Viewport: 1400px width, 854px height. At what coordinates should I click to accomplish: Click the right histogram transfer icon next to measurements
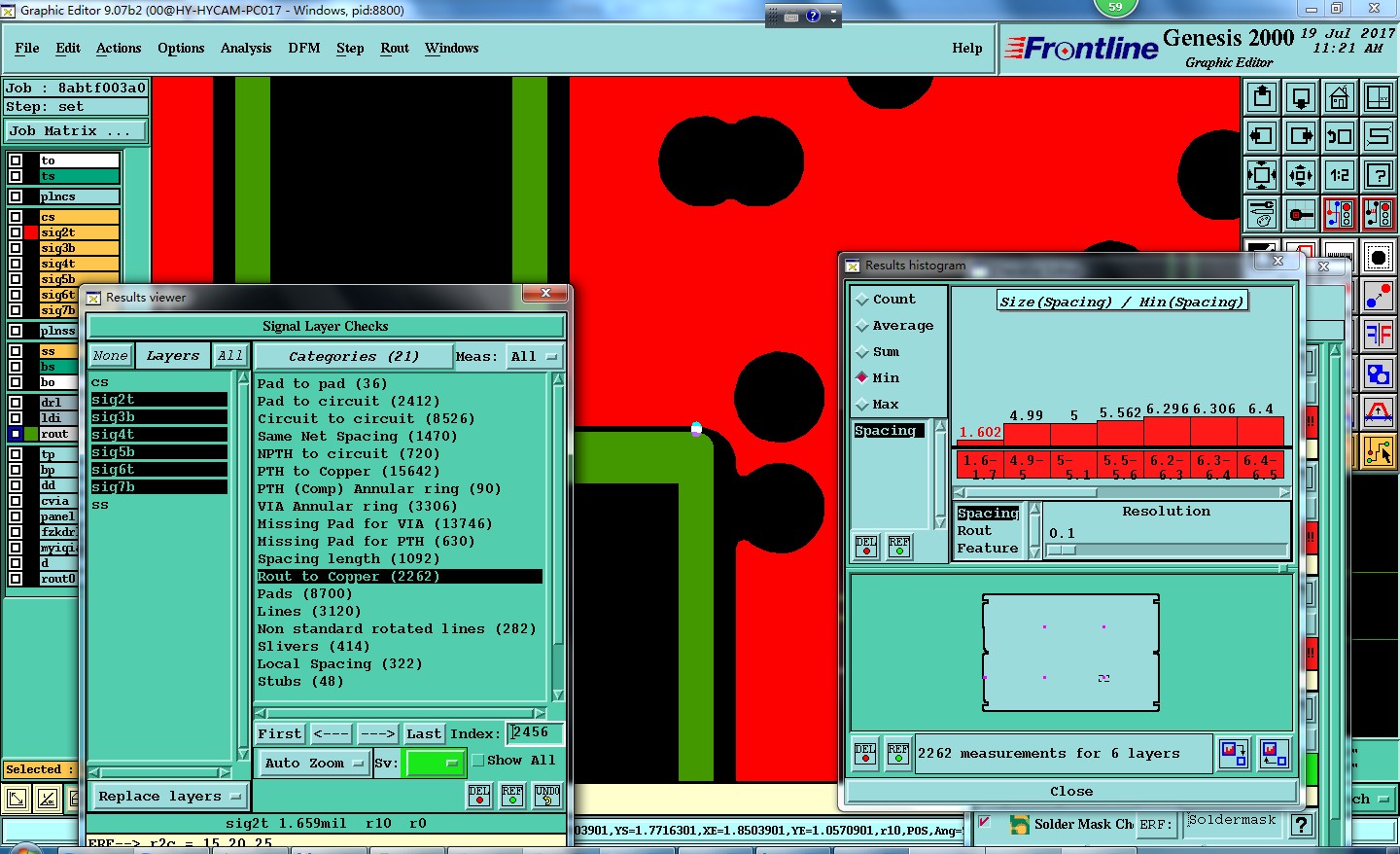[1275, 754]
